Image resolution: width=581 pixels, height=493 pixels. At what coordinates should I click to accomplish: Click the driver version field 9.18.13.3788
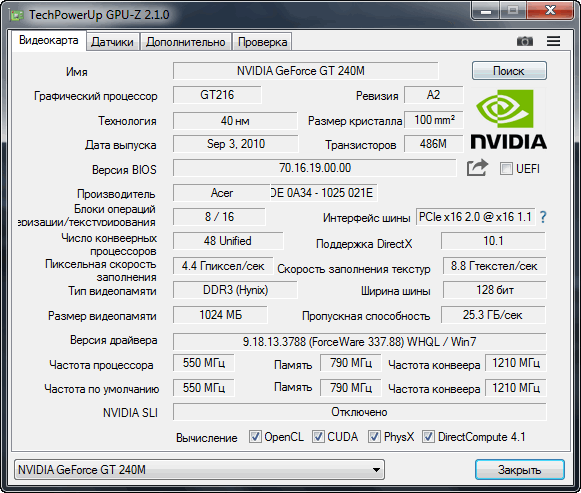click(x=359, y=342)
